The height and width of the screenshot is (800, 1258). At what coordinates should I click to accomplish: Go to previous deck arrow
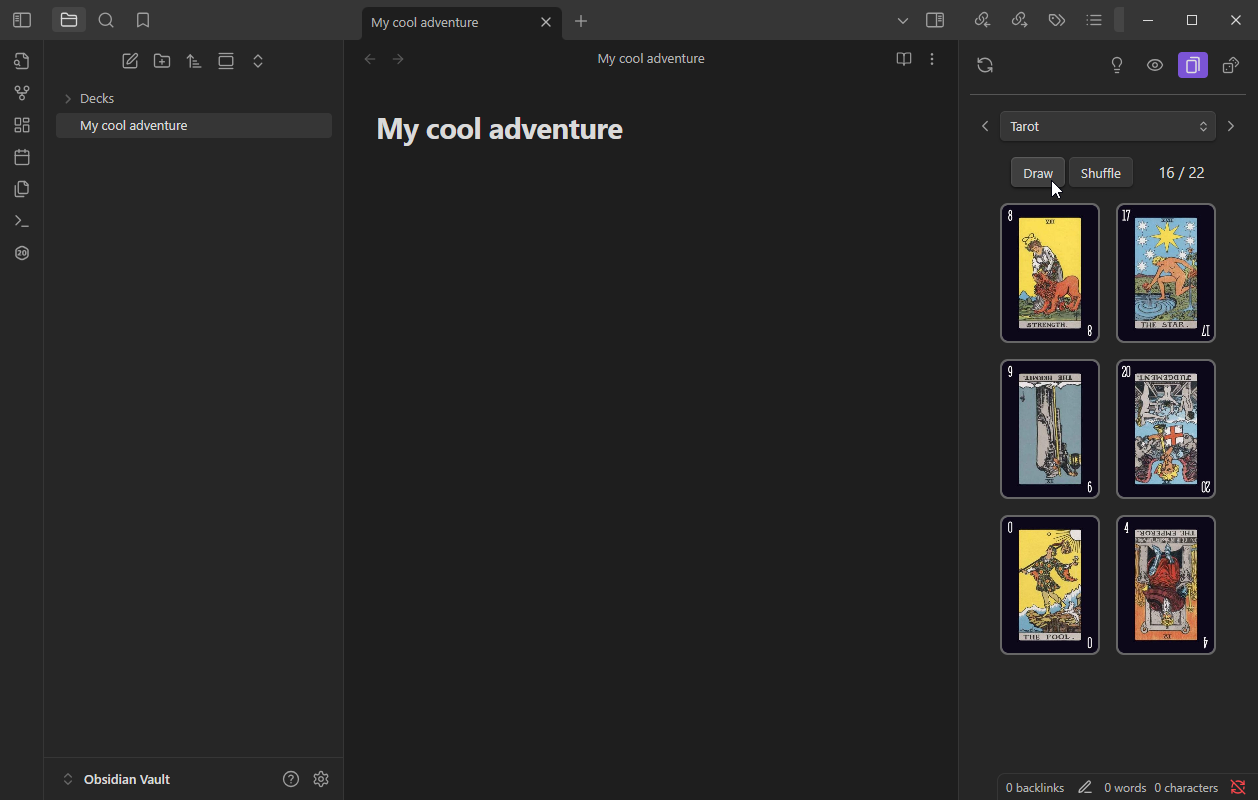coord(985,126)
